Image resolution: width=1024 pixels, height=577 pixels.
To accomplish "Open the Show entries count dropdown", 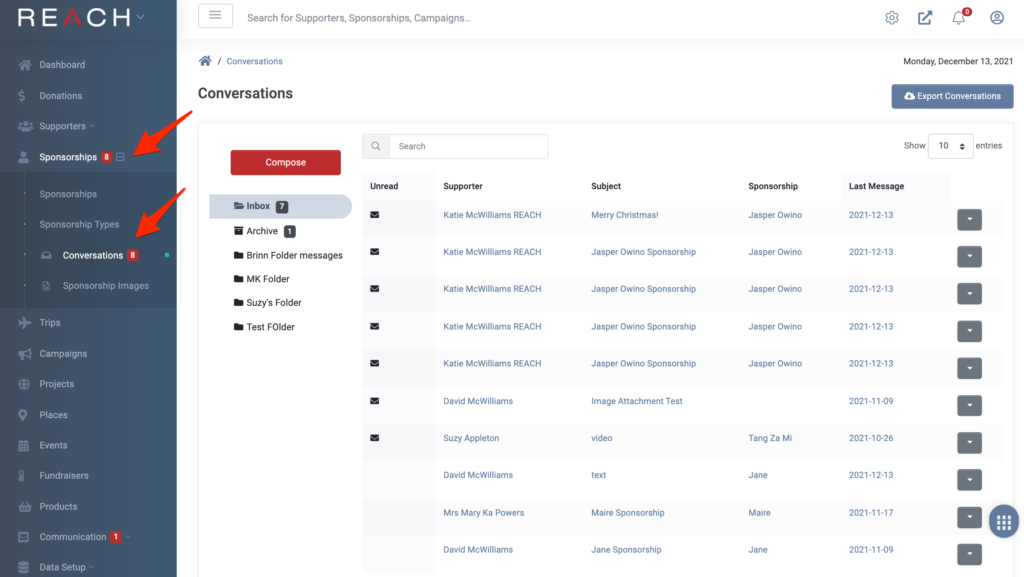I will (950, 146).
